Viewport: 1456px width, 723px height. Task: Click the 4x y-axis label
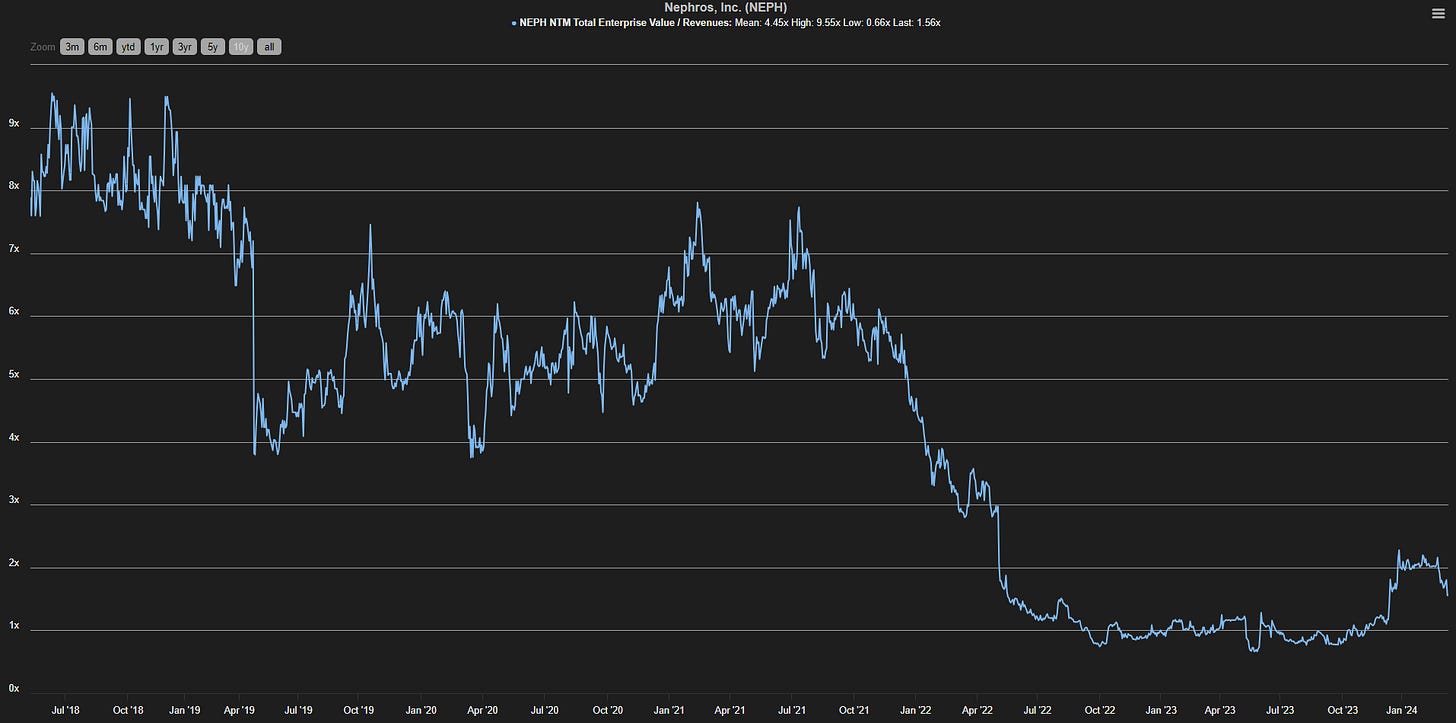[x=14, y=437]
